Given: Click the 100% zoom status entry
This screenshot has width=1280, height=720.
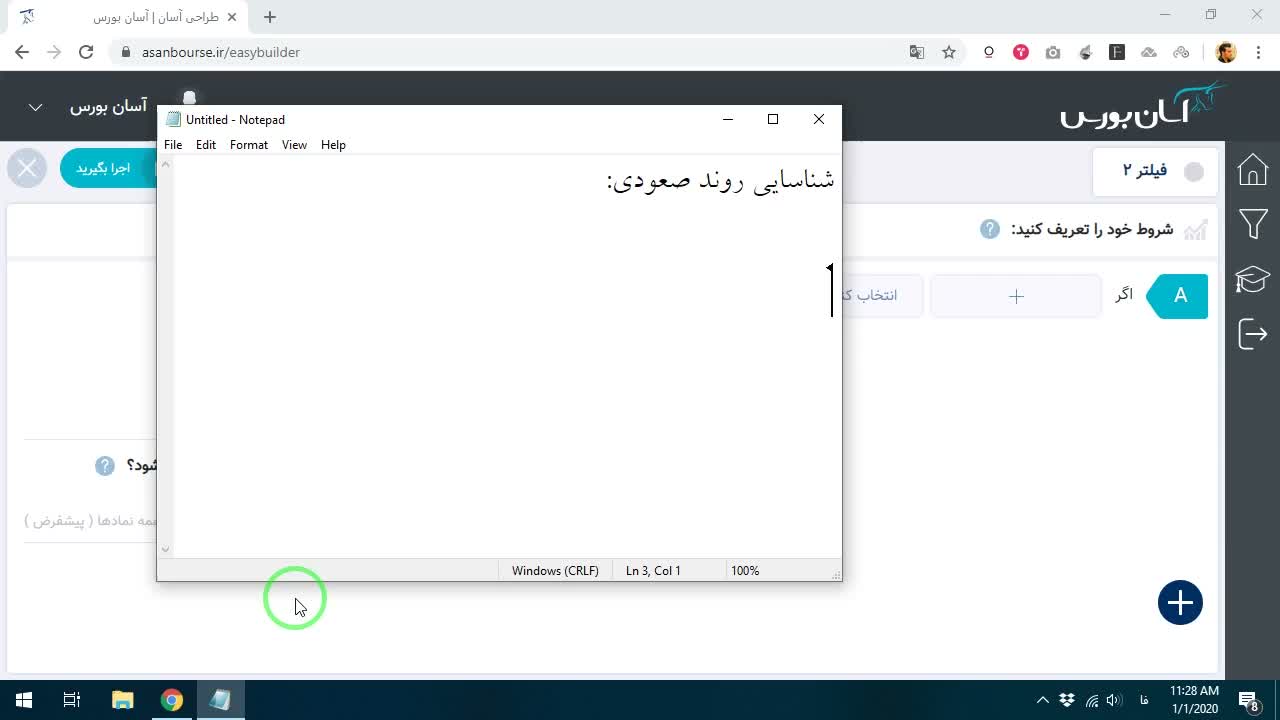Looking at the screenshot, I should point(745,571).
